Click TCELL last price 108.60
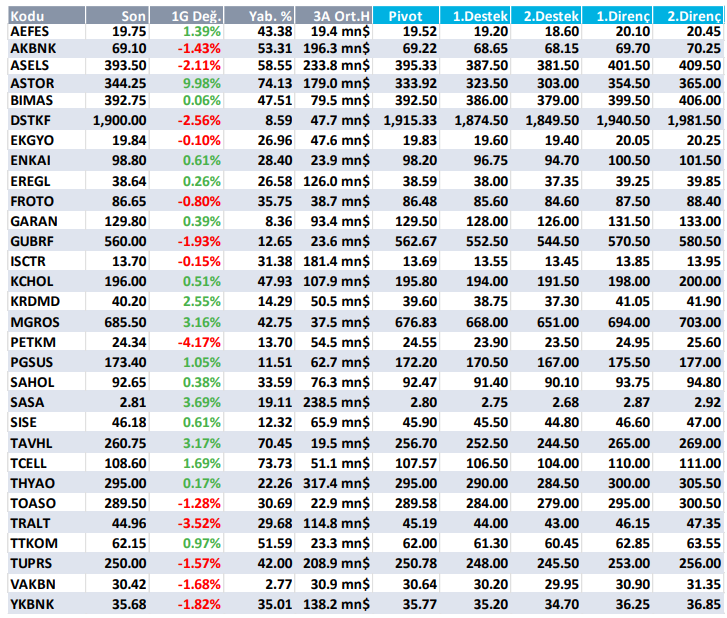The height and width of the screenshot is (618, 727). tap(126, 463)
